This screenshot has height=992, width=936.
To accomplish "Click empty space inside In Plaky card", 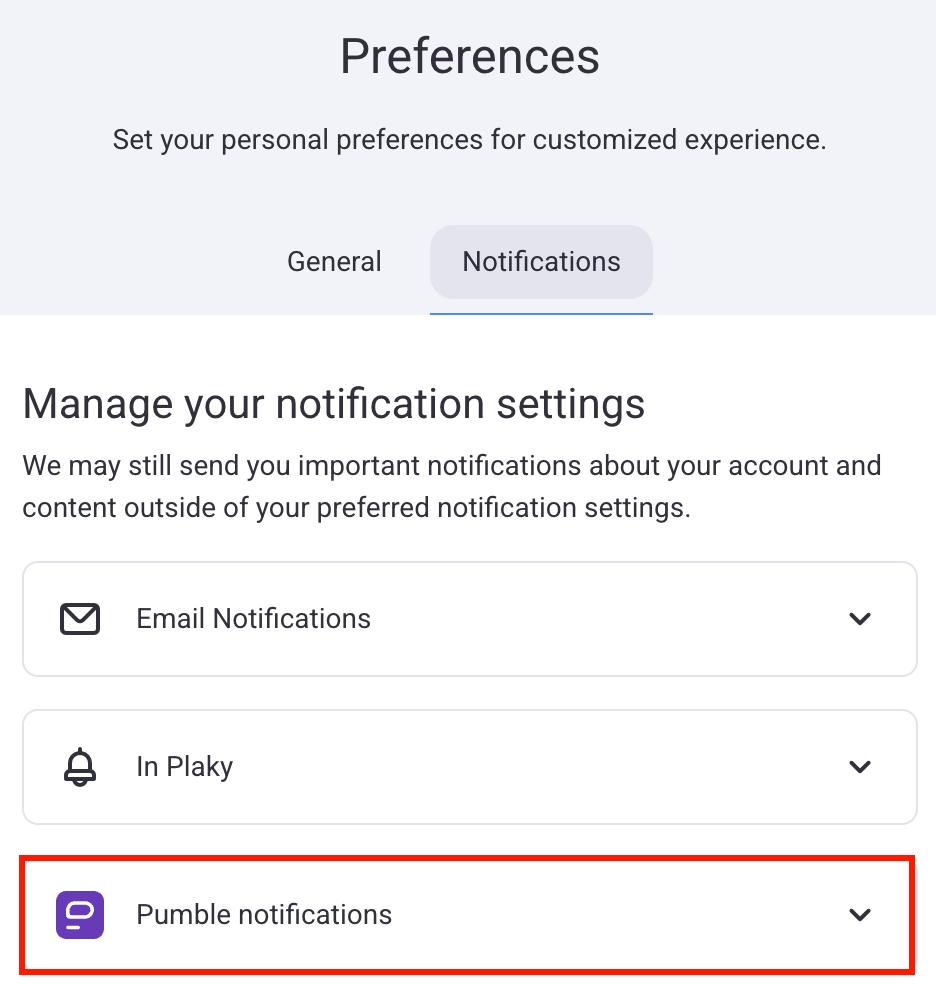I will coord(550,767).
